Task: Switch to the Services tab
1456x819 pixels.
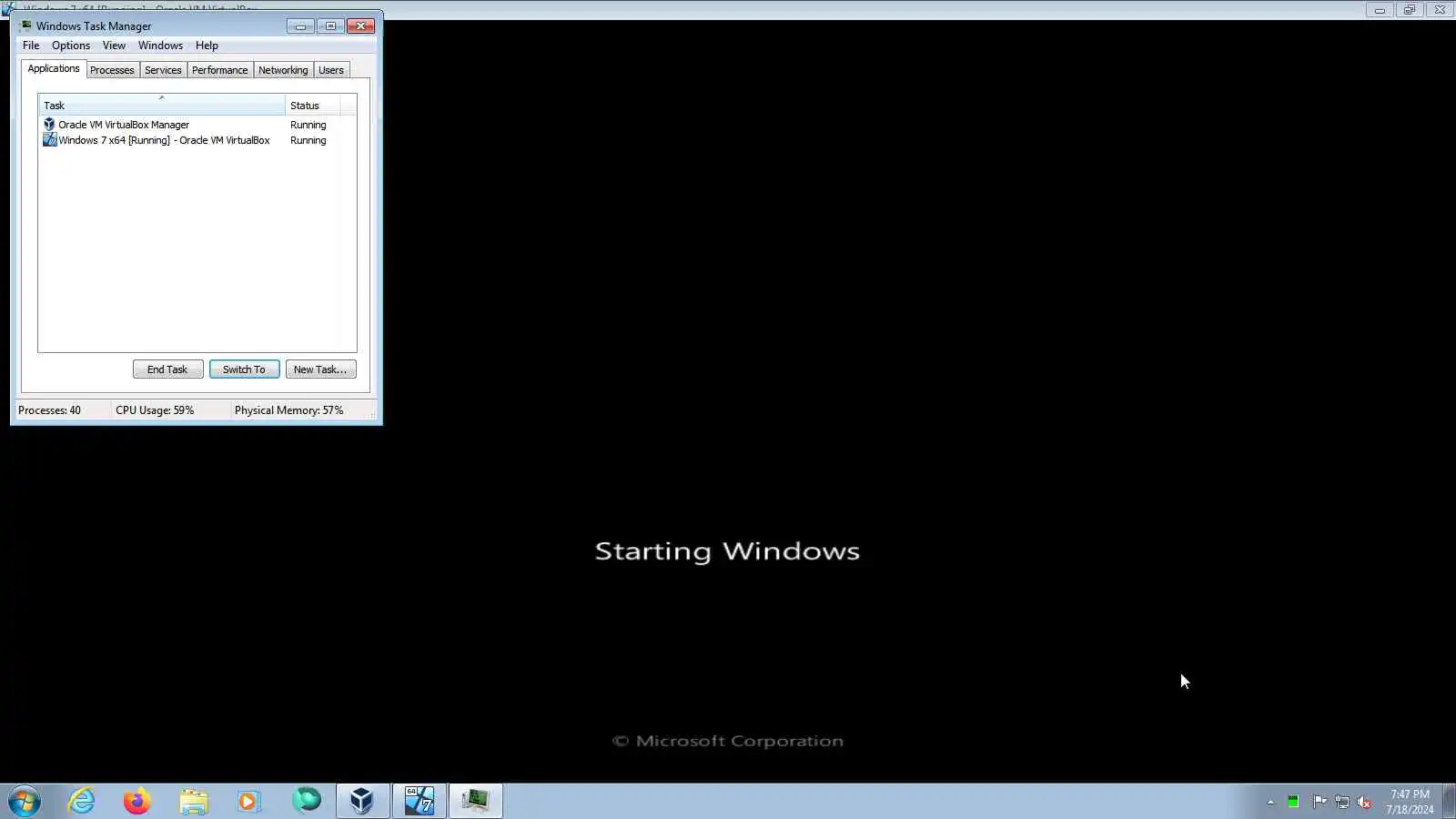Action: pos(163,70)
